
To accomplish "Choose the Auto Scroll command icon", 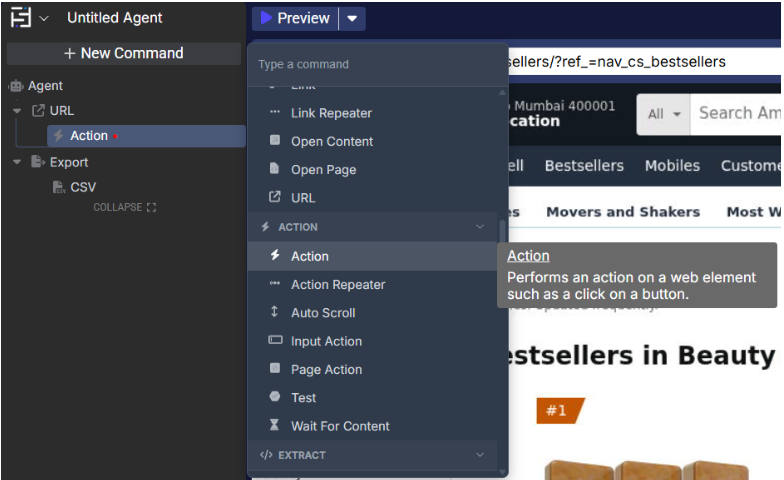I will pos(275,313).
